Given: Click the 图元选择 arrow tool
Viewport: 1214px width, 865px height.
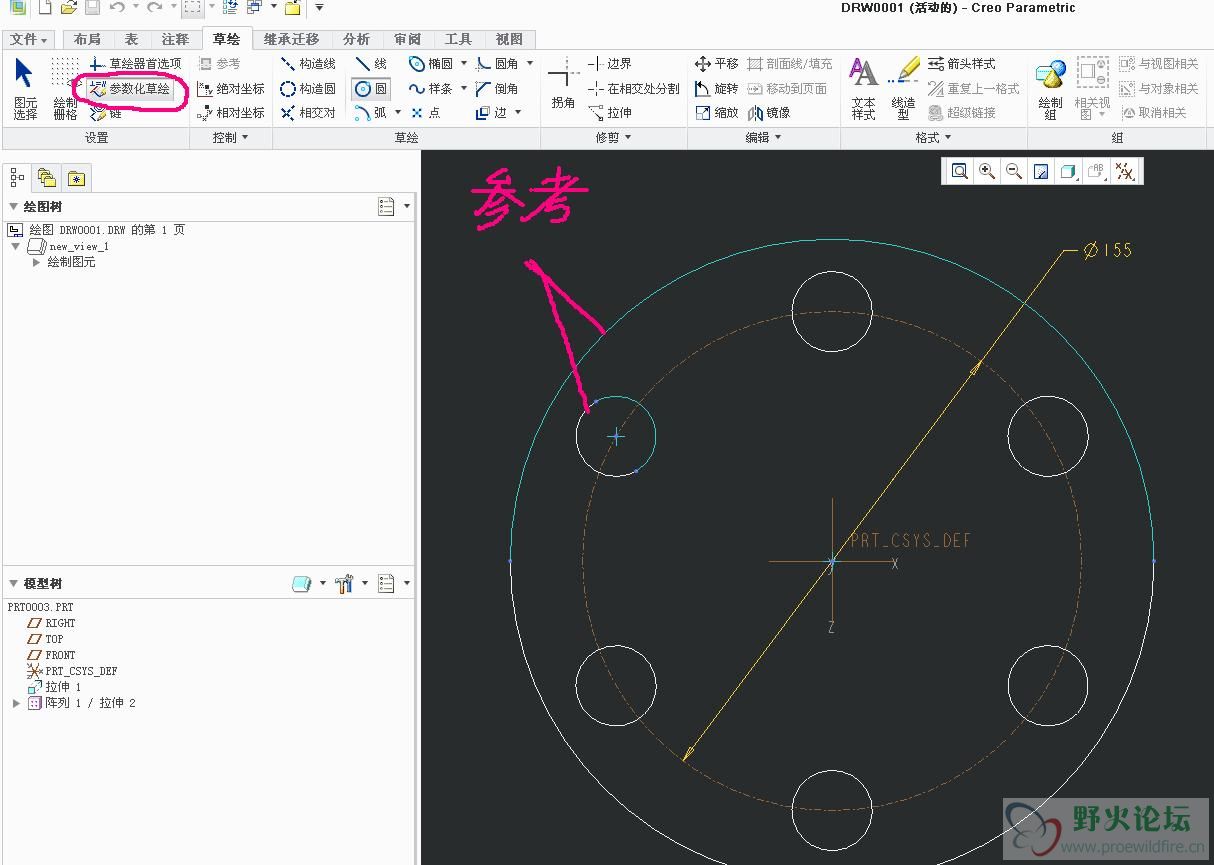Looking at the screenshot, I should [x=25, y=89].
